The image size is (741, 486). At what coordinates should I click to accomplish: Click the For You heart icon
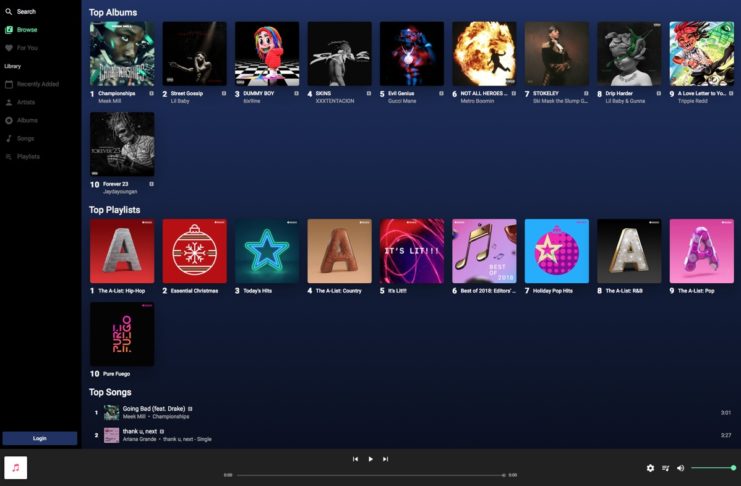9,48
